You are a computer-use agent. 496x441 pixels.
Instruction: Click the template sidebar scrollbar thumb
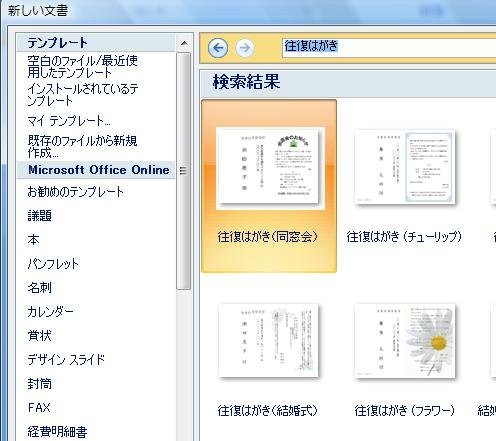point(184,171)
